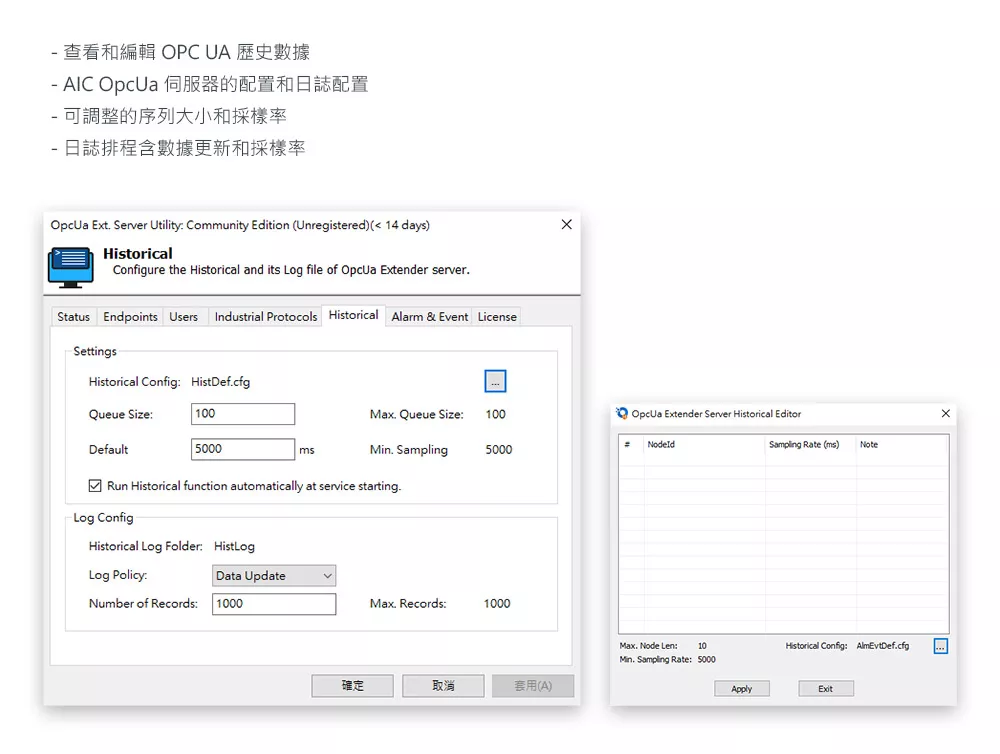
Task: Switch to the Status tab
Action: pos(73,317)
